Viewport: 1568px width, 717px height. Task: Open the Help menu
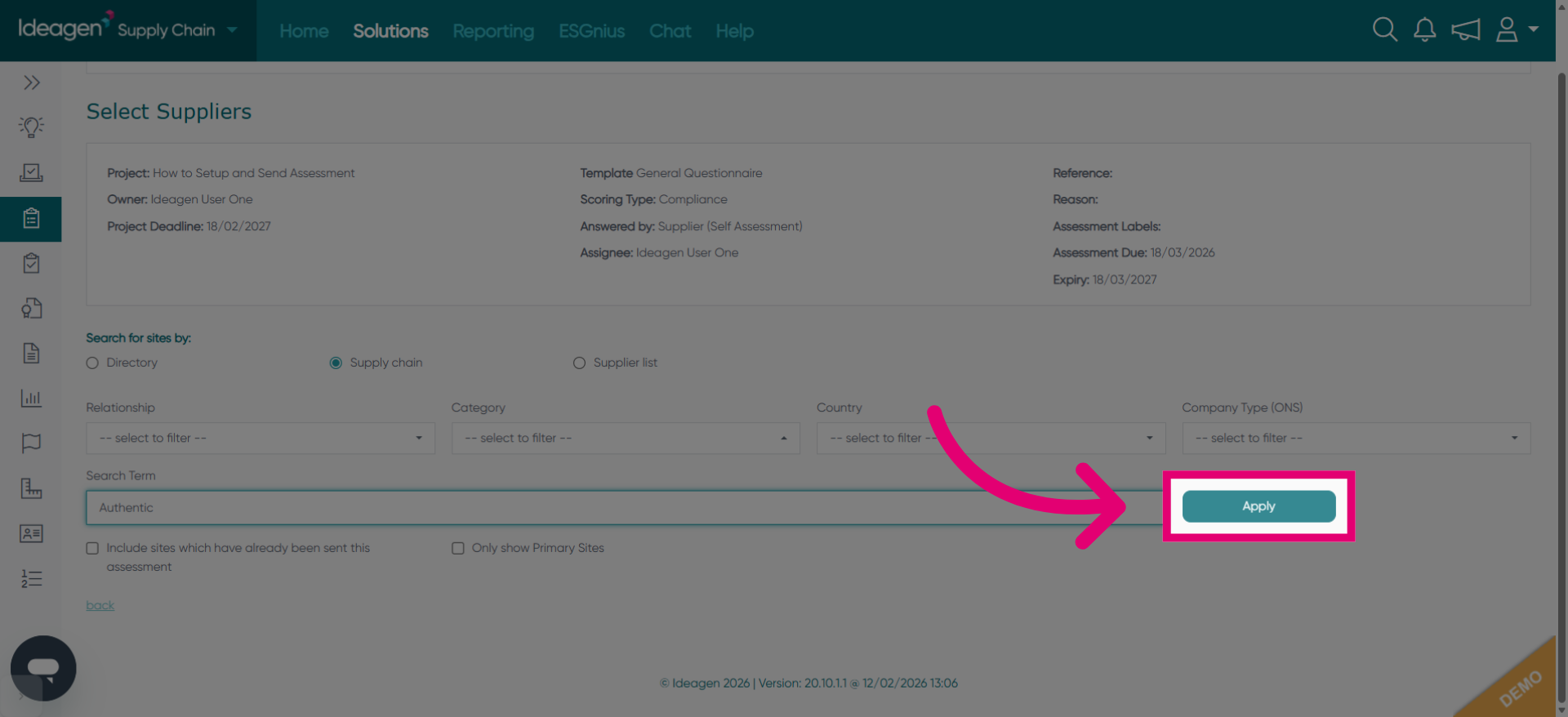(734, 31)
